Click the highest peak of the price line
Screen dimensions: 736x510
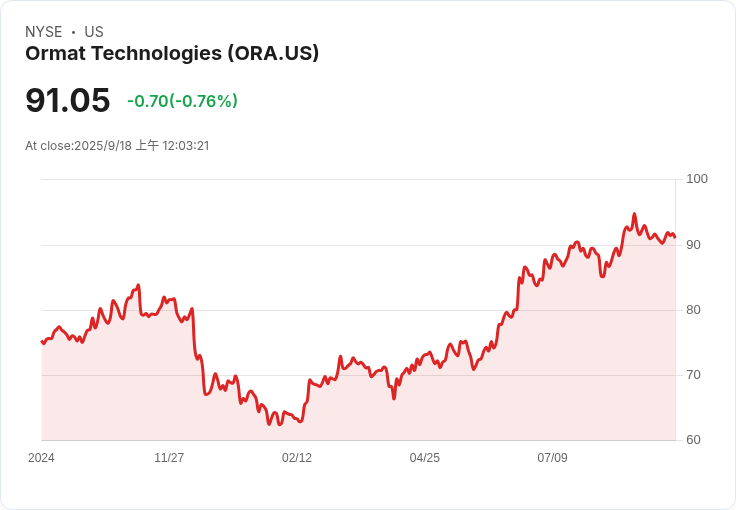(x=634, y=214)
